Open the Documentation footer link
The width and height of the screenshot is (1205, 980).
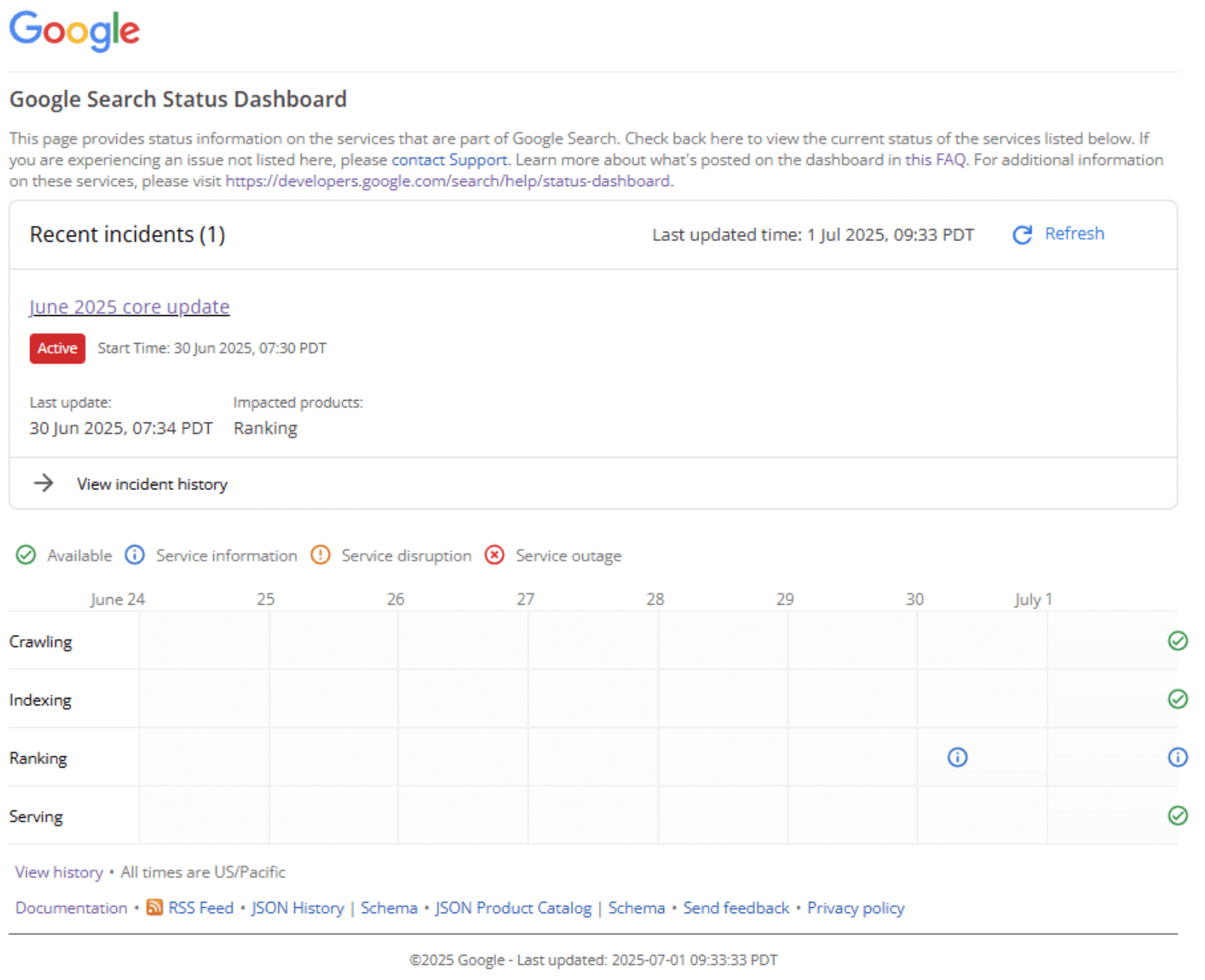(71, 908)
